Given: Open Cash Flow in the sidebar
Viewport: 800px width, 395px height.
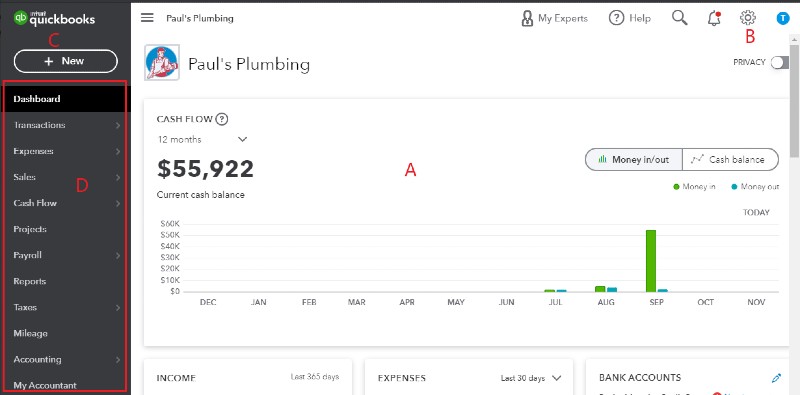Looking at the screenshot, I should tap(65, 203).
